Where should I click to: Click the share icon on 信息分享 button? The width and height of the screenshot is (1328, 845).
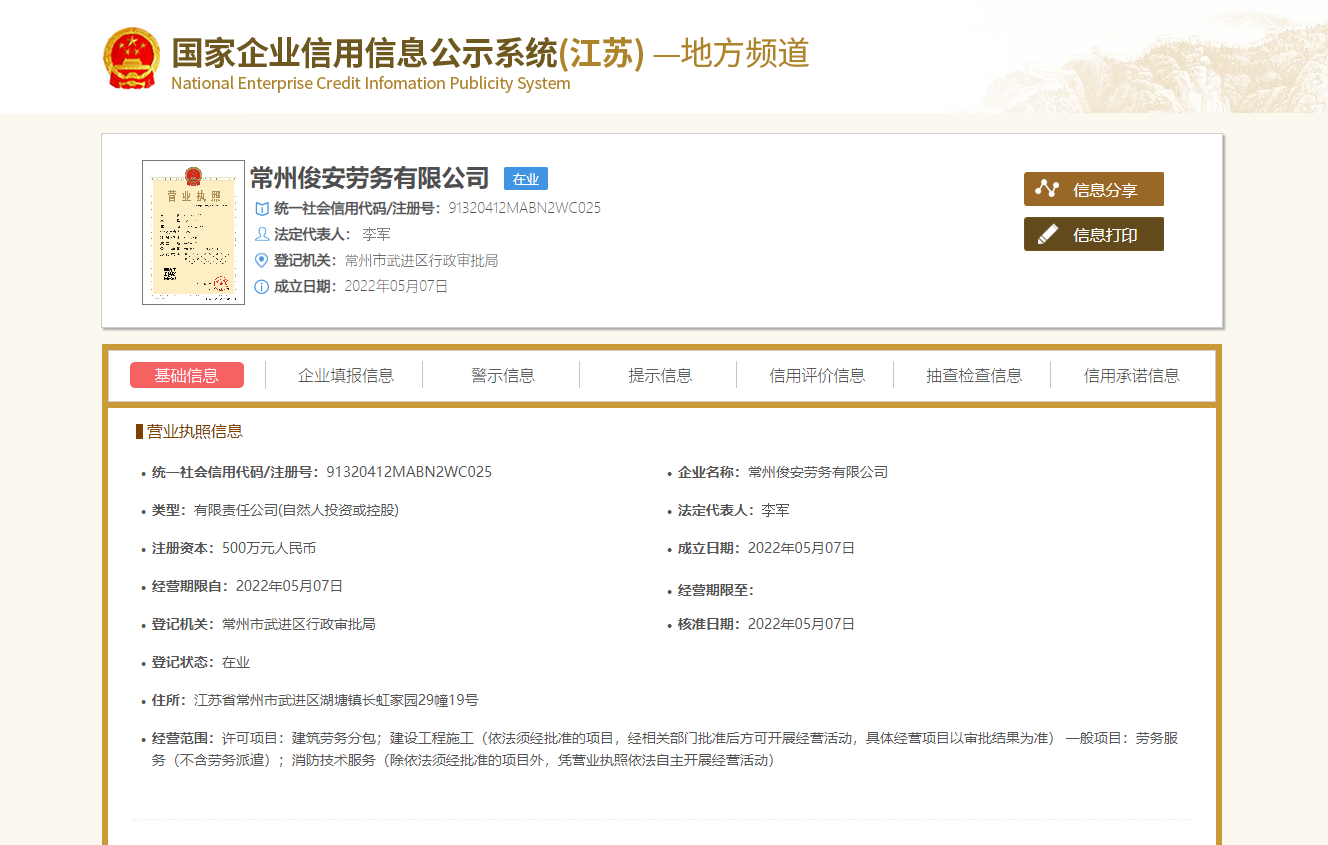click(1047, 189)
